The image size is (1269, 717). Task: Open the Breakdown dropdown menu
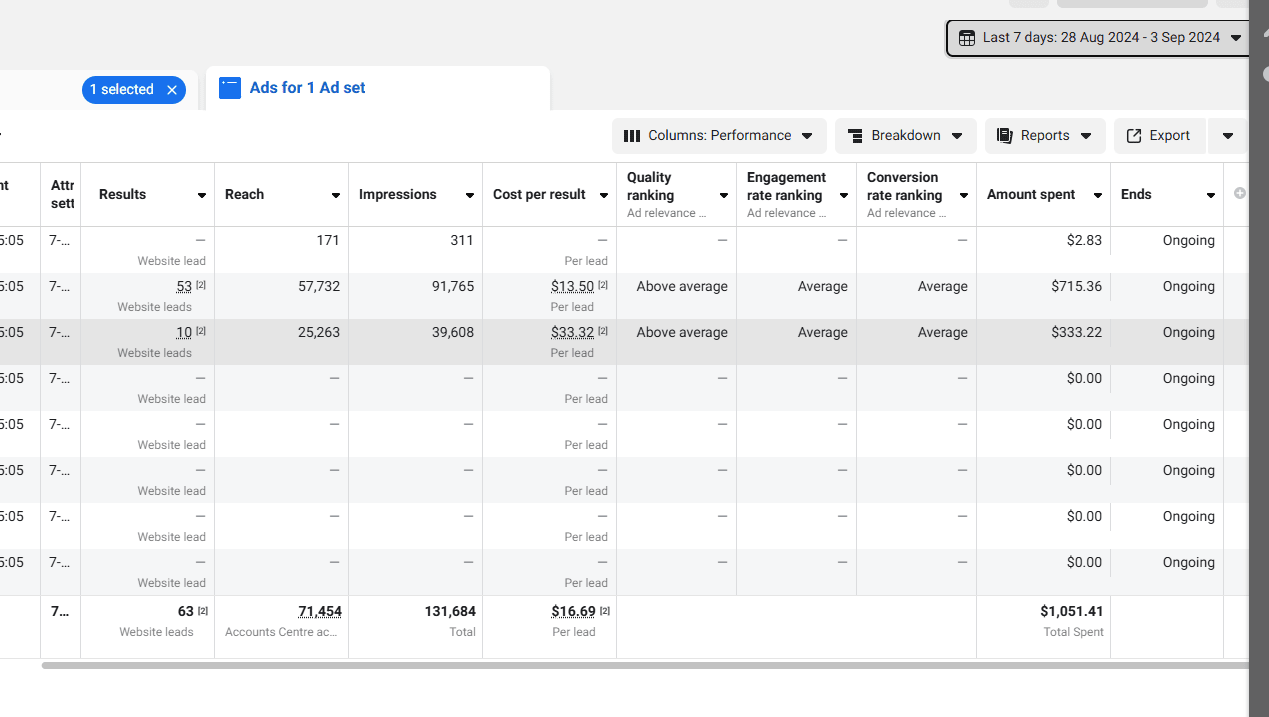click(x=906, y=136)
